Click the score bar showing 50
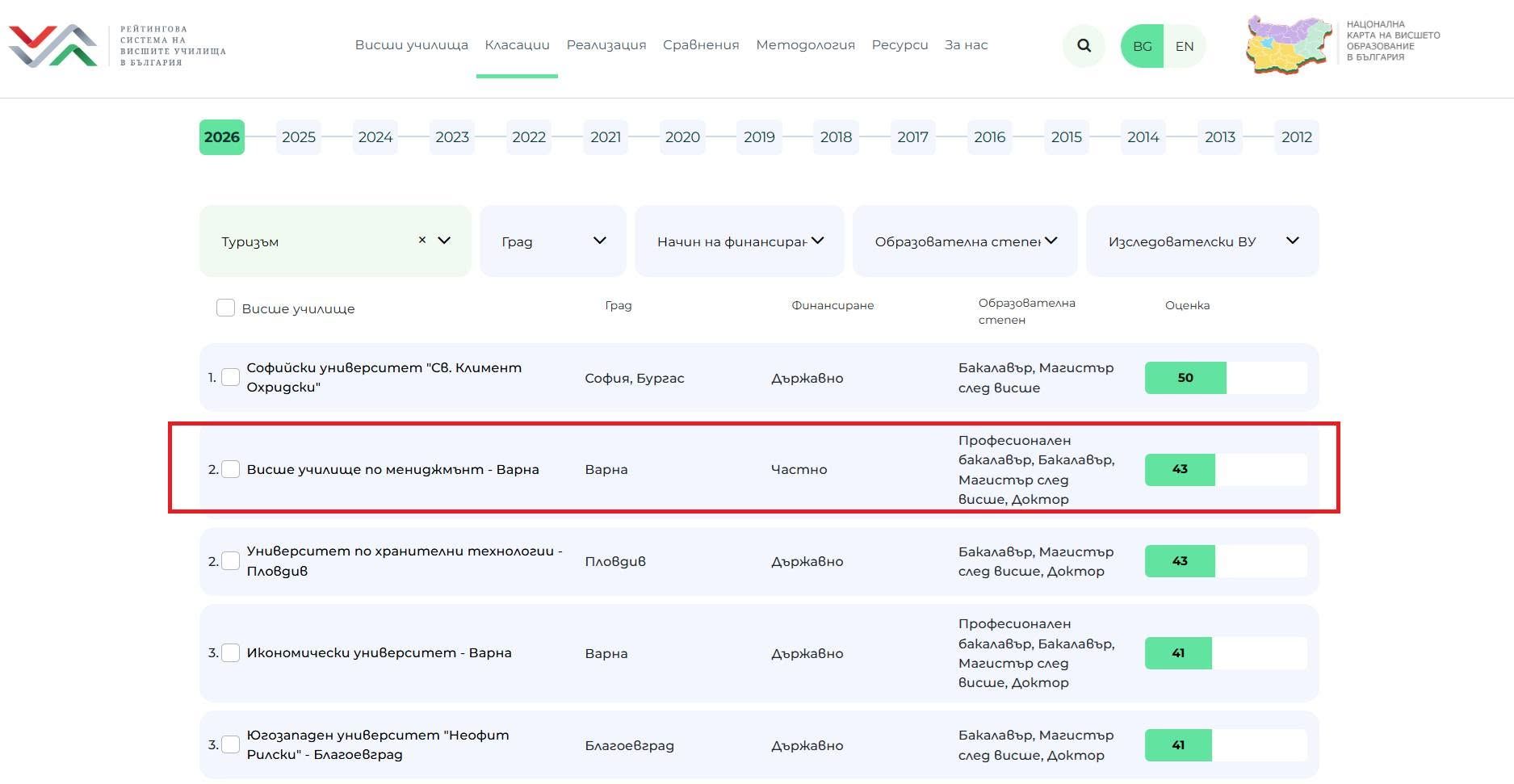The image size is (1514, 784). [1226, 377]
